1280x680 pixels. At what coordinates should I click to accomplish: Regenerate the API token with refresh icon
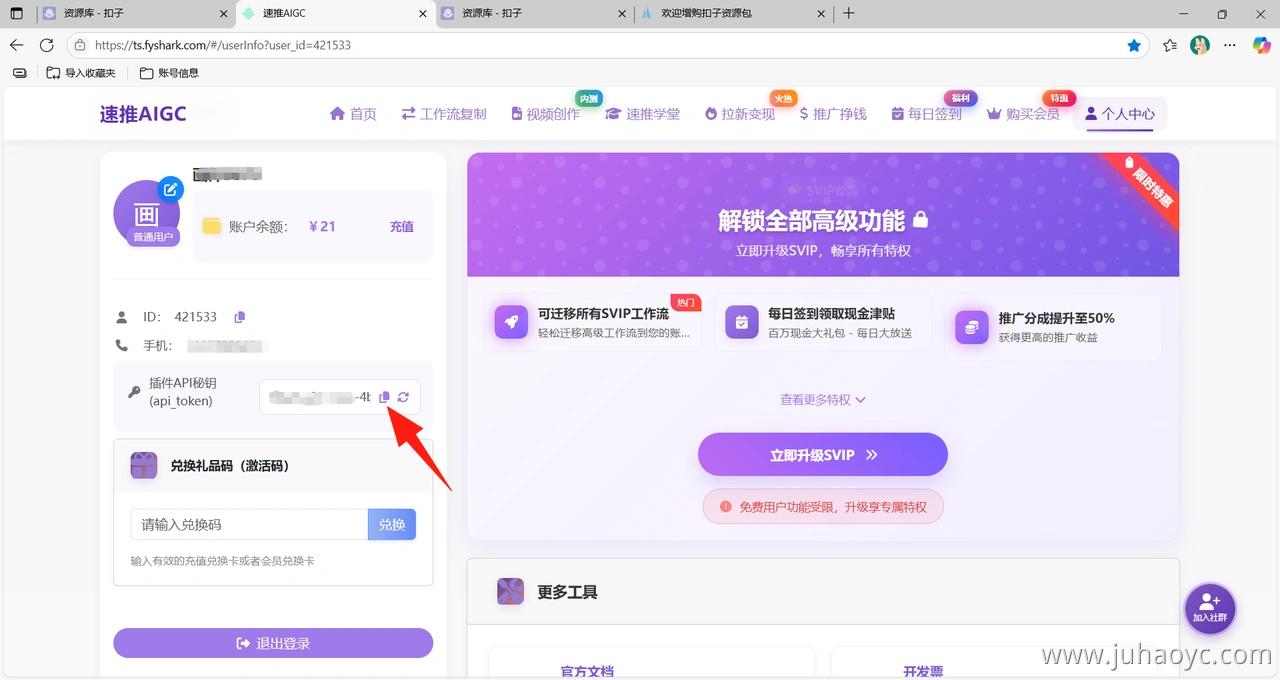(403, 397)
